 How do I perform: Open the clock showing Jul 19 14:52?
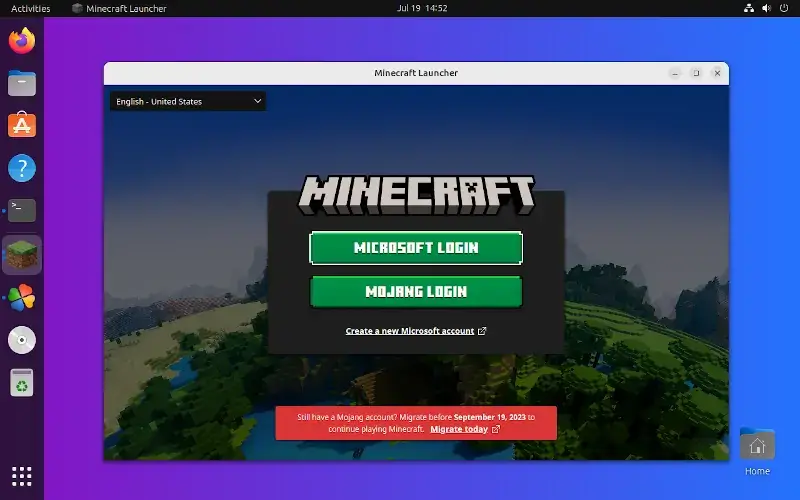[x=422, y=8]
